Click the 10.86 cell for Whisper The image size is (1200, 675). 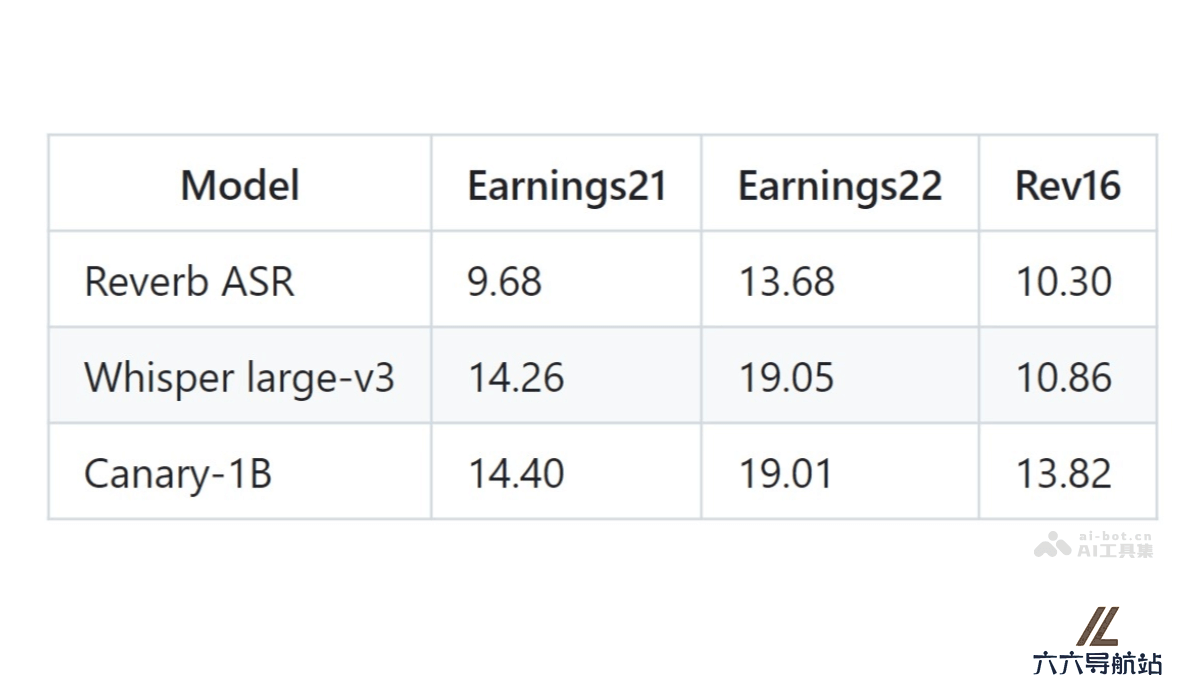click(x=1064, y=378)
